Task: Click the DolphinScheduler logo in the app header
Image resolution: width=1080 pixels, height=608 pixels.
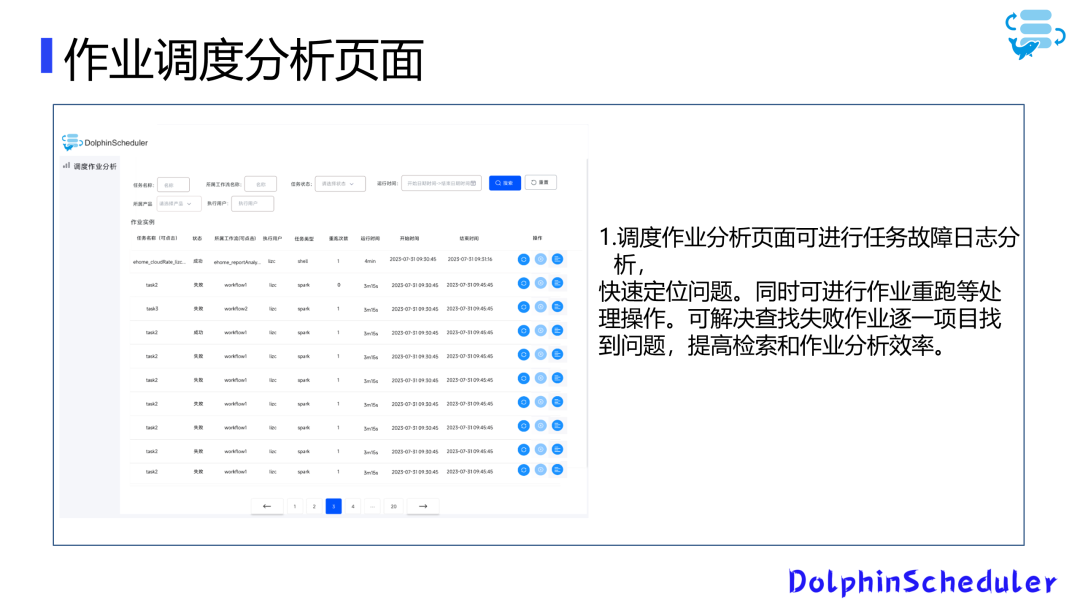Action: click(105, 143)
